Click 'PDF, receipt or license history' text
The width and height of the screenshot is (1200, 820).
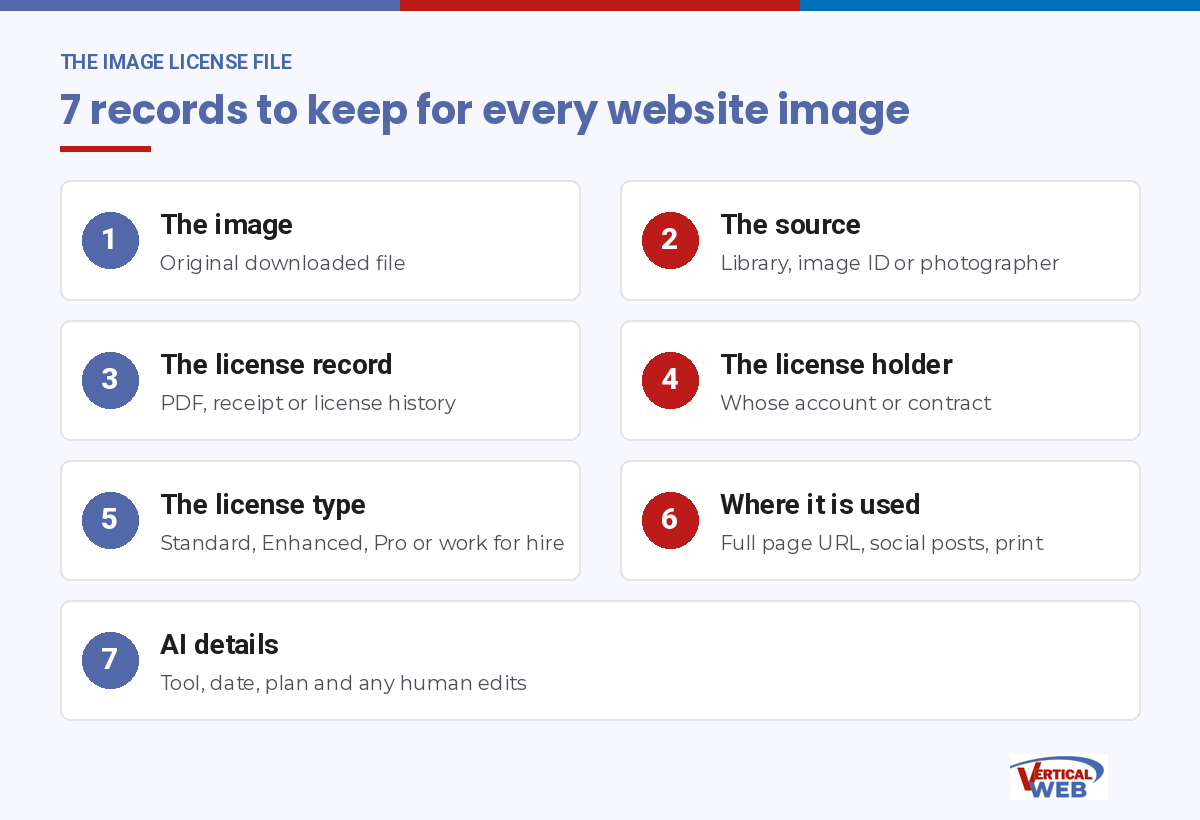pyautogui.click(x=308, y=403)
